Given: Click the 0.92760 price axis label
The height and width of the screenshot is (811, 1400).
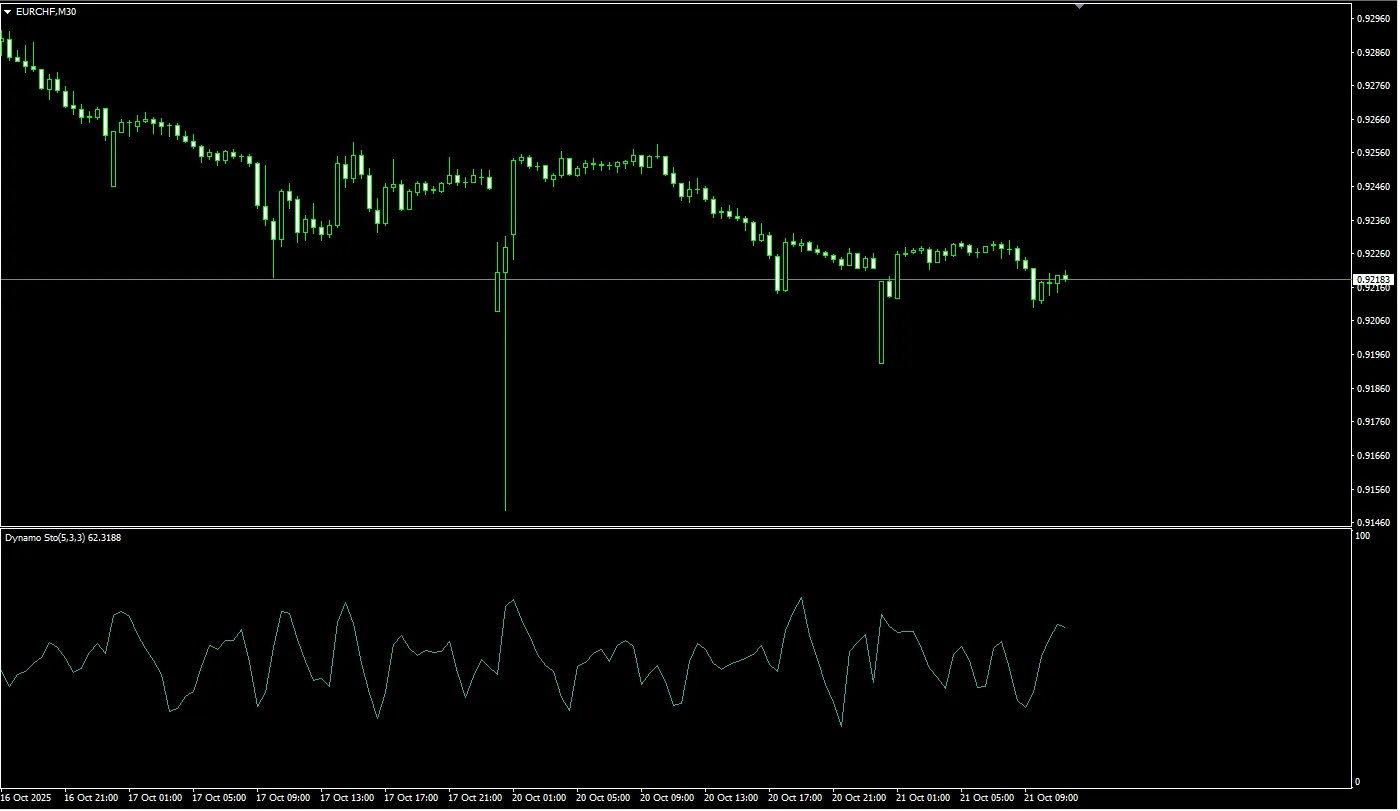Looking at the screenshot, I should pos(1373,86).
